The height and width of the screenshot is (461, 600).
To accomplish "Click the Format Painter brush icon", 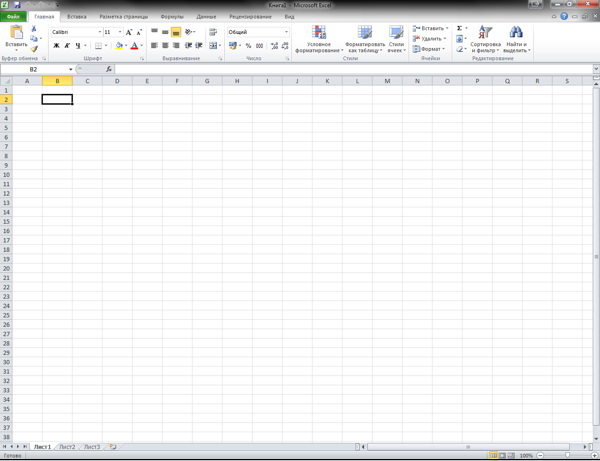I will (36, 49).
